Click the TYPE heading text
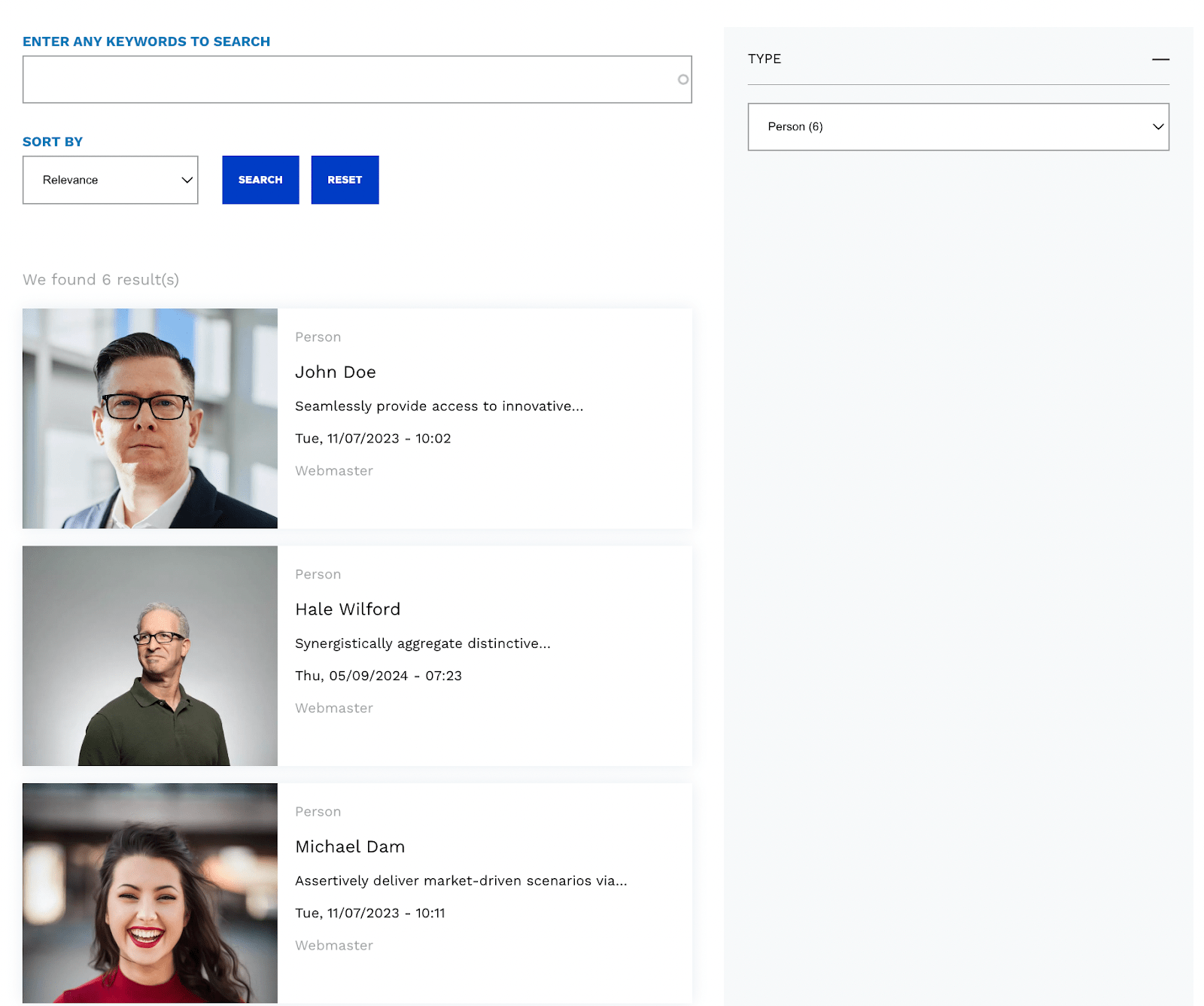 (765, 59)
